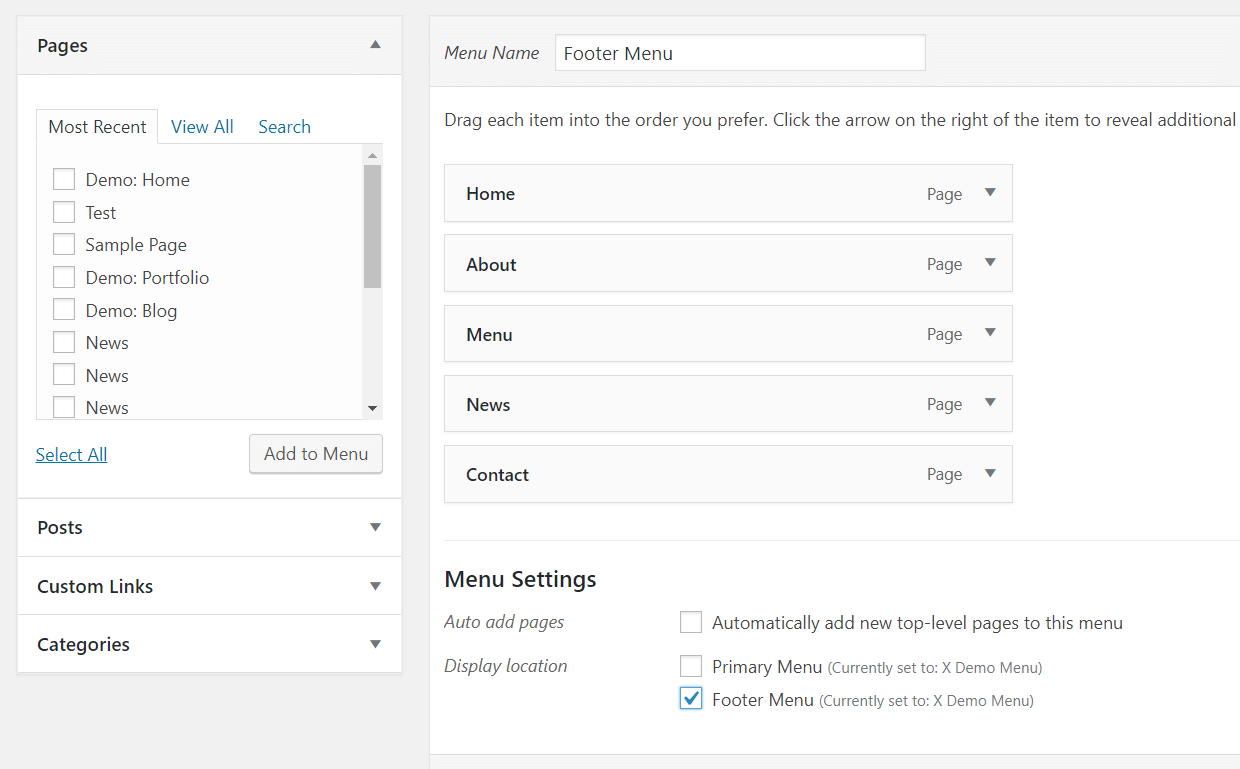Check the Demo: Portfolio checkbox
1240x769 pixels.
pos(64,276)
